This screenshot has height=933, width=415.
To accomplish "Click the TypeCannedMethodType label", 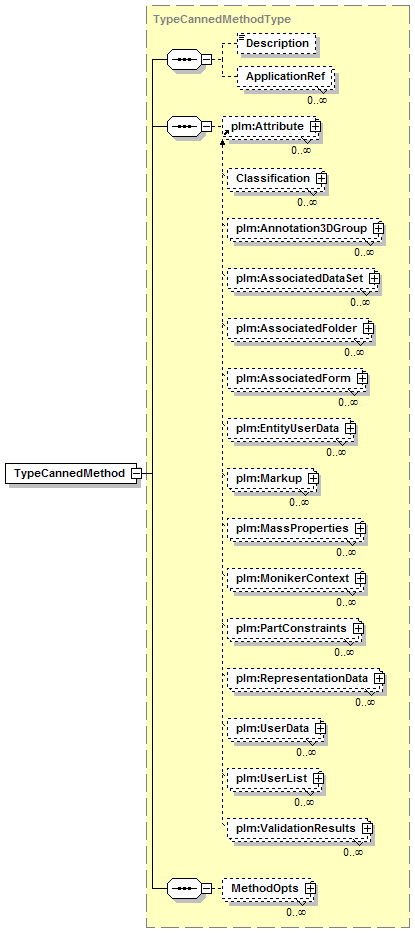I will point(221,19).
